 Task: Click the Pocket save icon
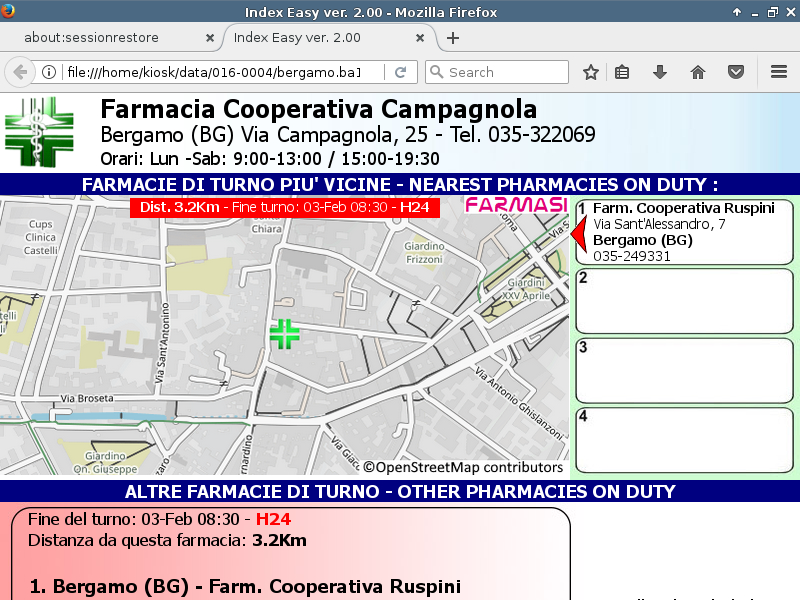pyautogui.click(x=735, y=72)
